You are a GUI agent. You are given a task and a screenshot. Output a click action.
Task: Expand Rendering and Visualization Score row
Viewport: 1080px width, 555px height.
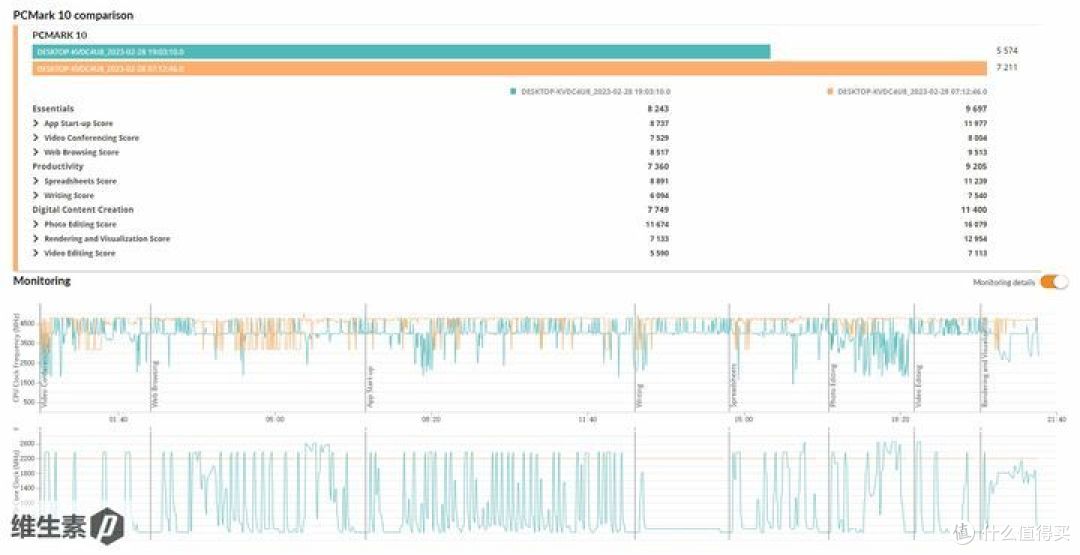pyautogui.click(x=35, y=239)
